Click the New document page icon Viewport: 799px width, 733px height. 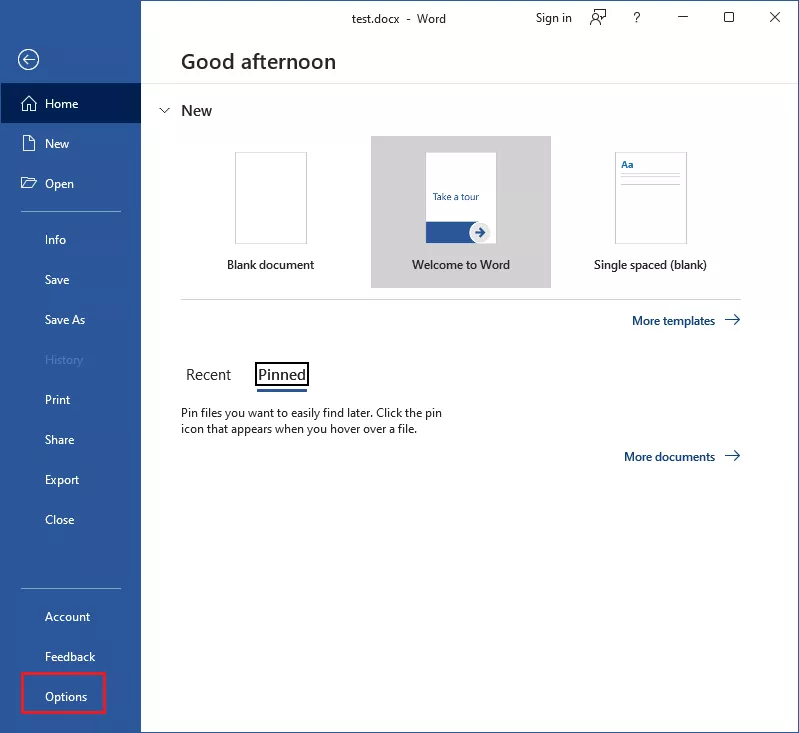click(x=28, y=144)
